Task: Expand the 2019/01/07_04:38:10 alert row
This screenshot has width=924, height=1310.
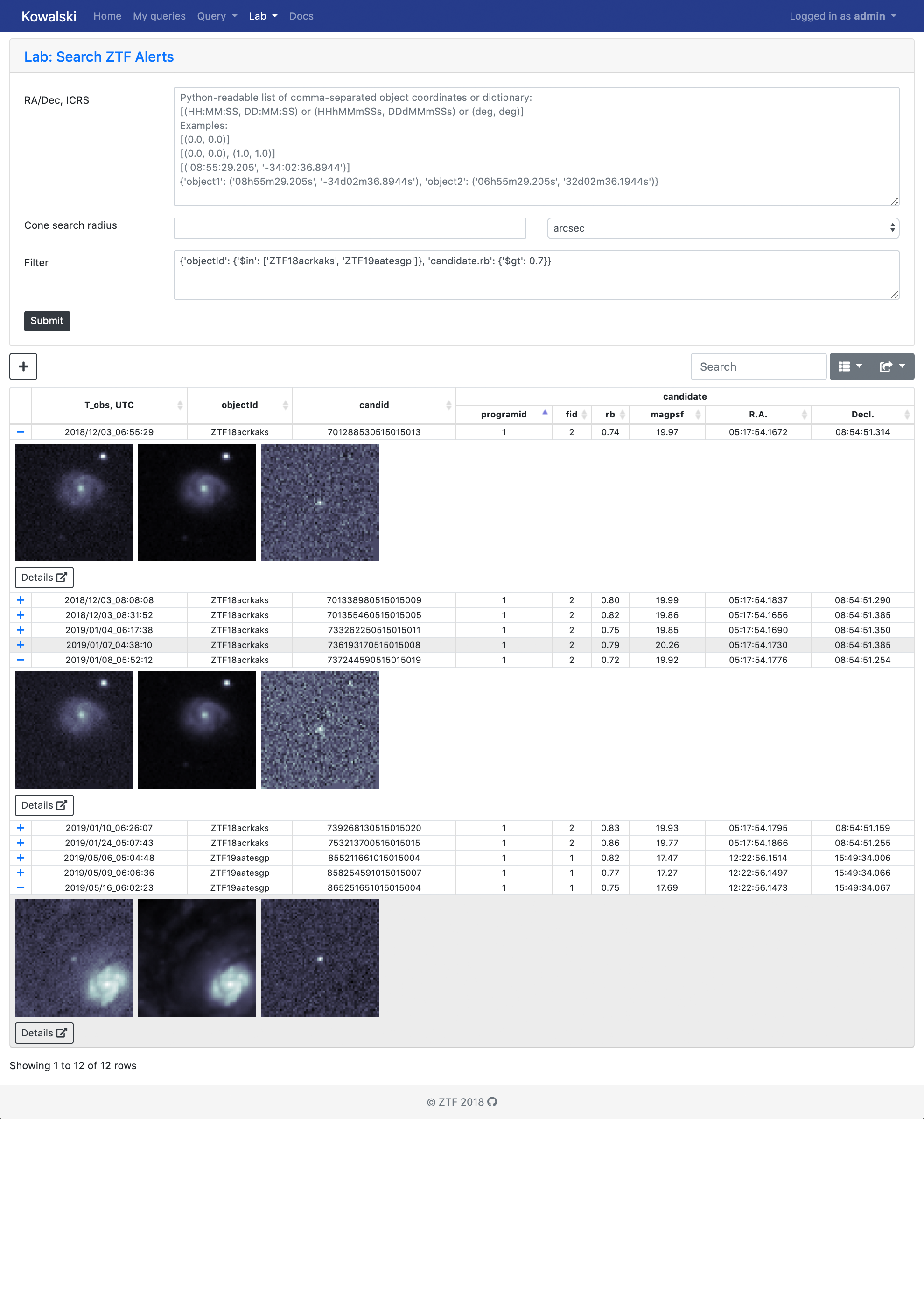Action: [21, 645]
